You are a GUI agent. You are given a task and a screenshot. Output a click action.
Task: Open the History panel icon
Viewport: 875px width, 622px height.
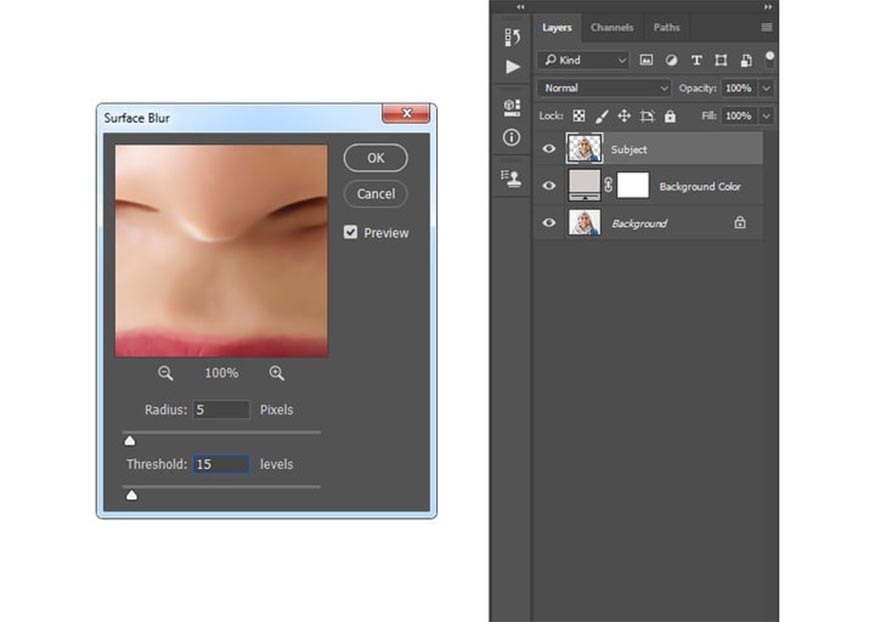(x=512, y=37)
